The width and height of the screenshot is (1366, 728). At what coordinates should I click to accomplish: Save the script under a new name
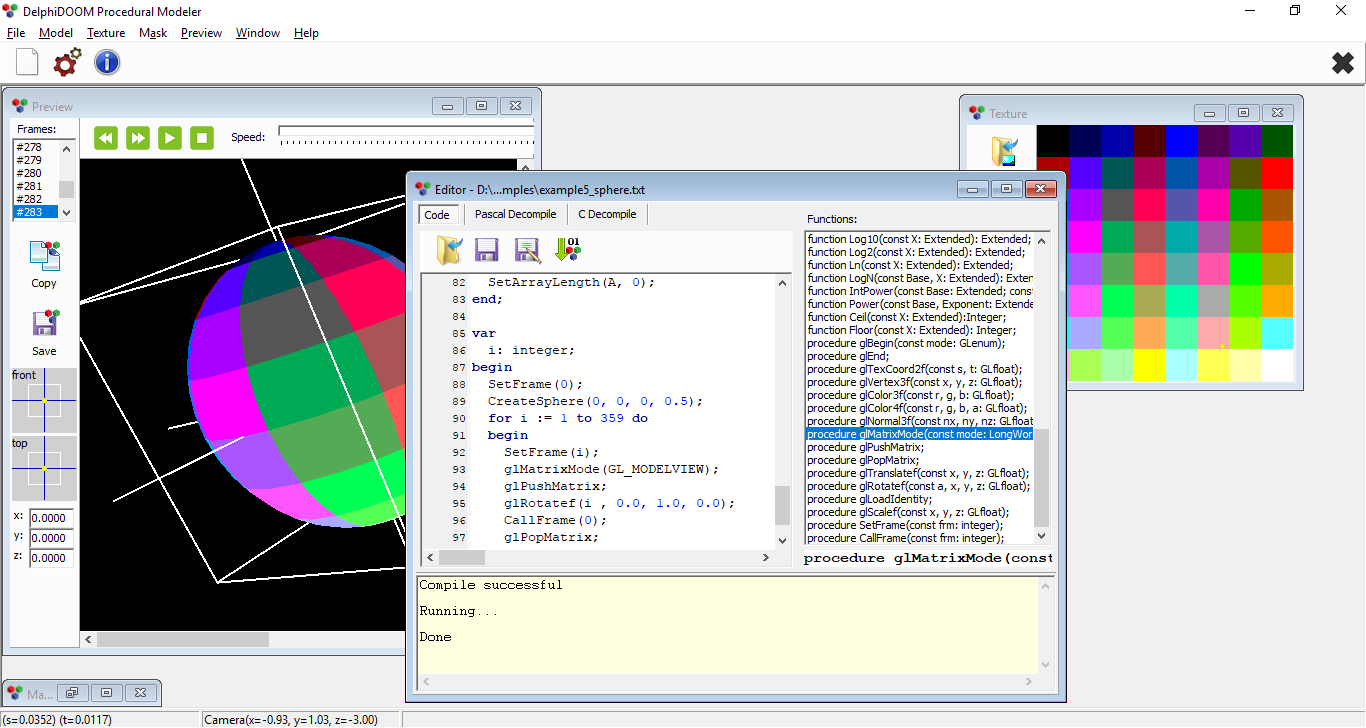pyautogui.click(x=527, y=250)
